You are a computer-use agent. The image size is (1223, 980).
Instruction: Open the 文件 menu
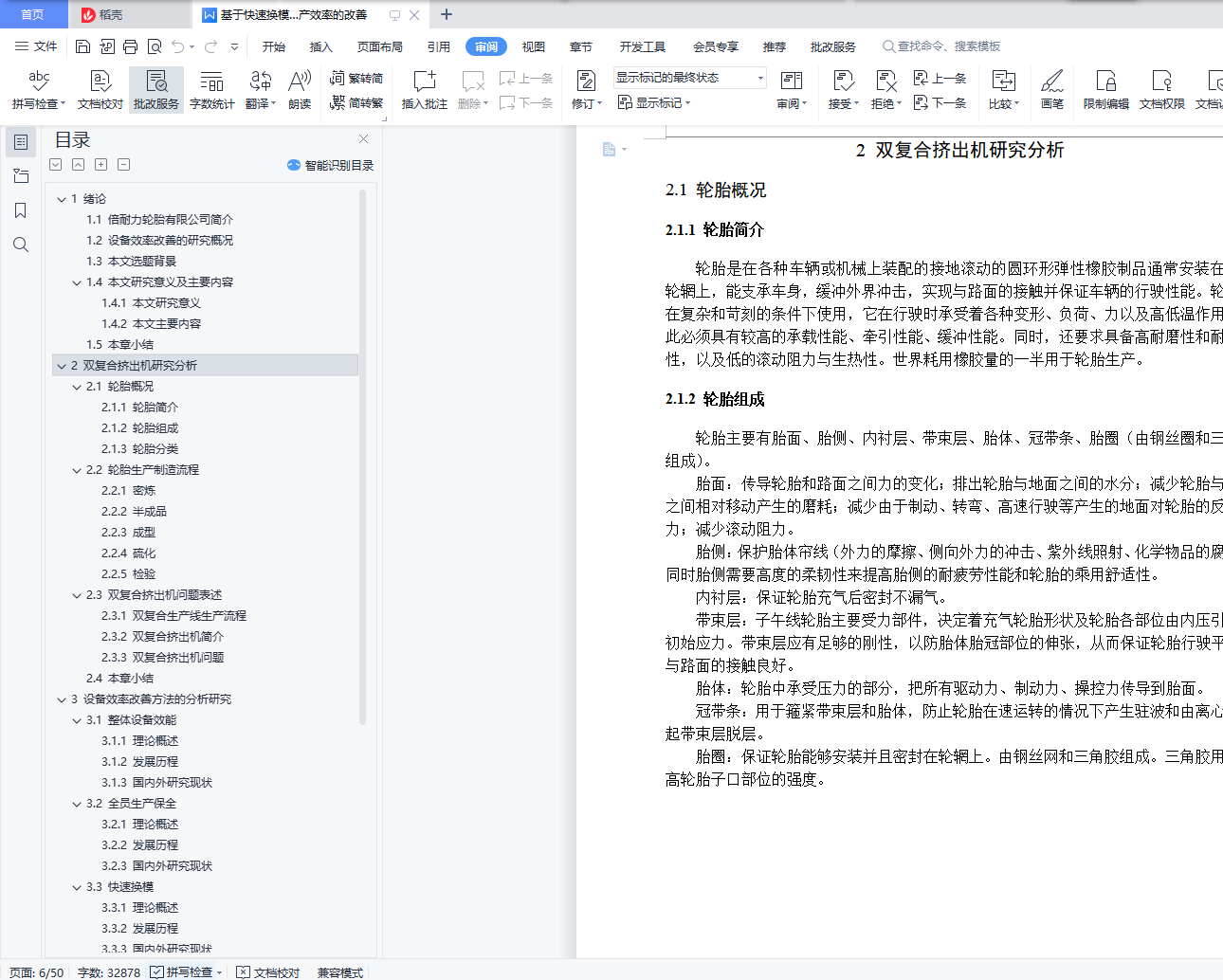pyautogui.click(x=36, y=46)
